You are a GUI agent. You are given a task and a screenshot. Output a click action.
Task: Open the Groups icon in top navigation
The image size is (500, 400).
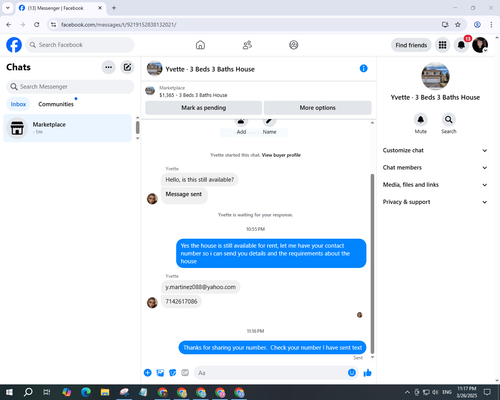pyautogui.click(x=294, y=45)
